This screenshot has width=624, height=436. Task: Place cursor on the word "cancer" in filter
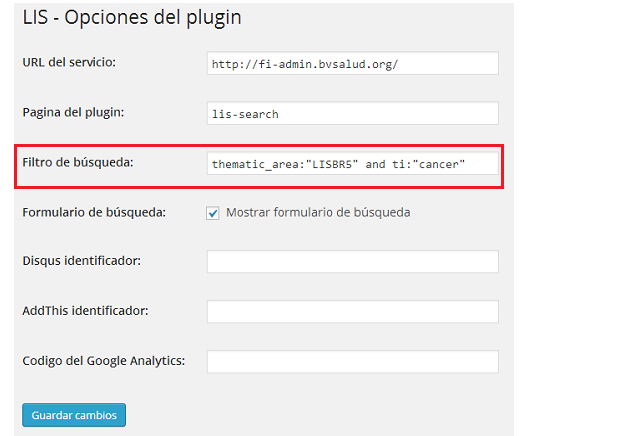(x=439, y=164)
